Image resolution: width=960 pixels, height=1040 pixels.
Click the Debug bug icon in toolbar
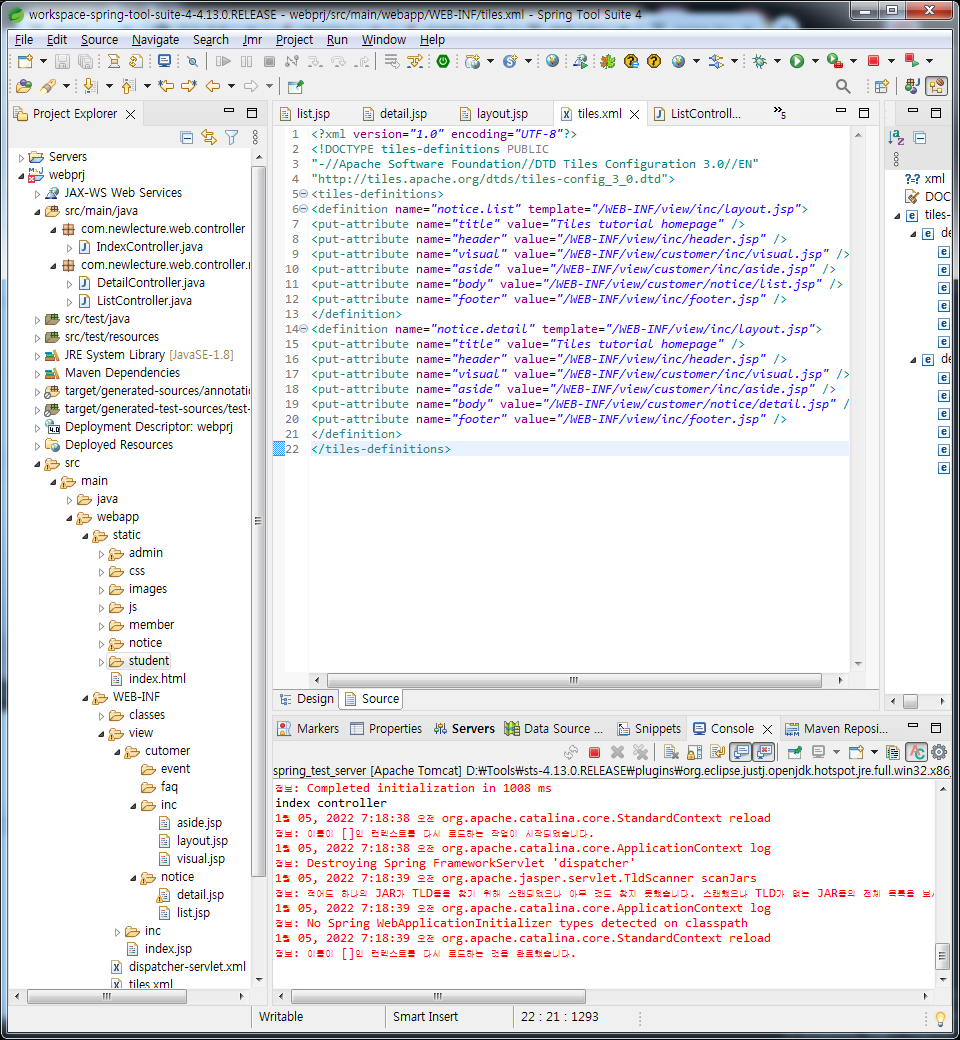(x=760, y=62)
